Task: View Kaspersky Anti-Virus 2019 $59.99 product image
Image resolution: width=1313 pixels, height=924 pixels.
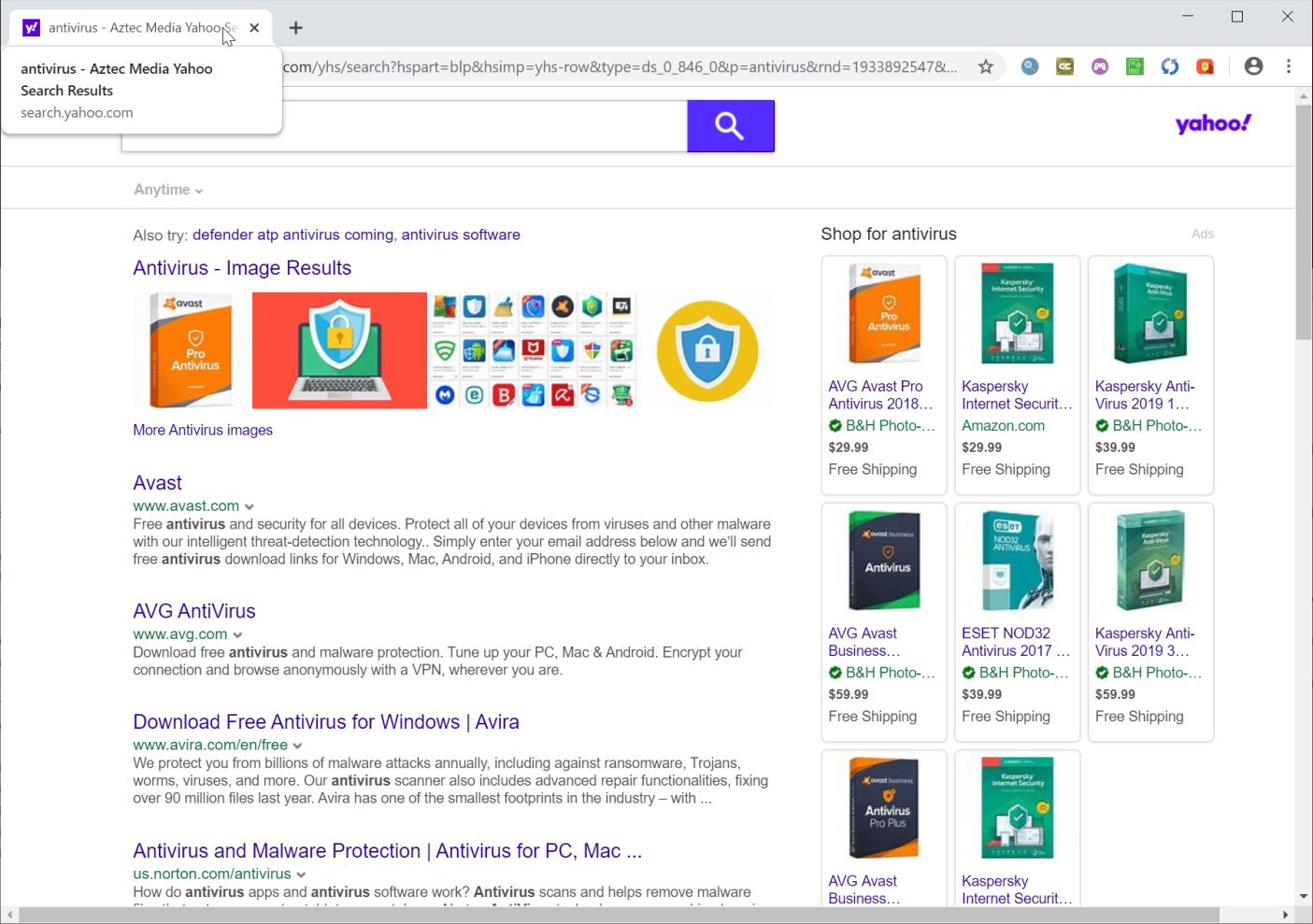Action: [1150, 562]
